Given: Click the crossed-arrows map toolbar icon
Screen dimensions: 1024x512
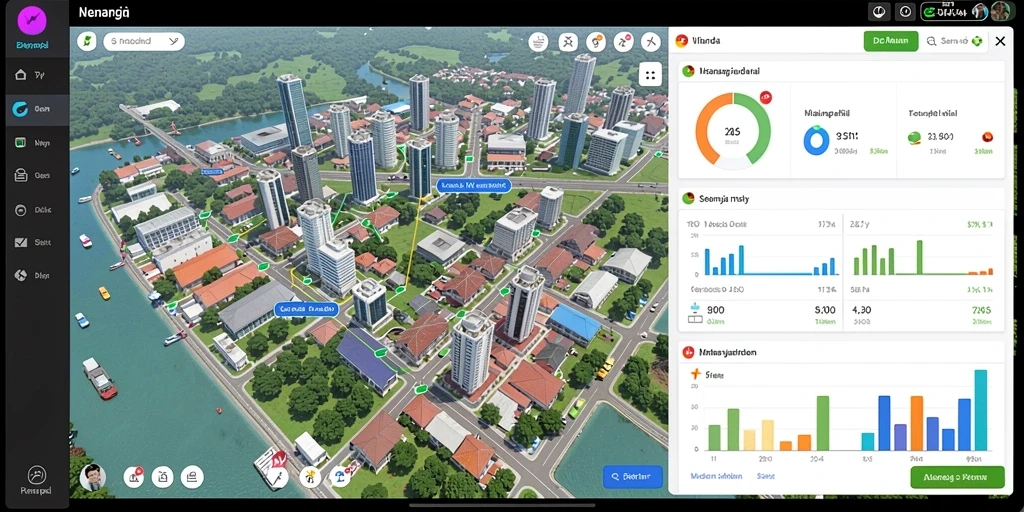Looking at the screenshot, I should (x=568, y=42).
